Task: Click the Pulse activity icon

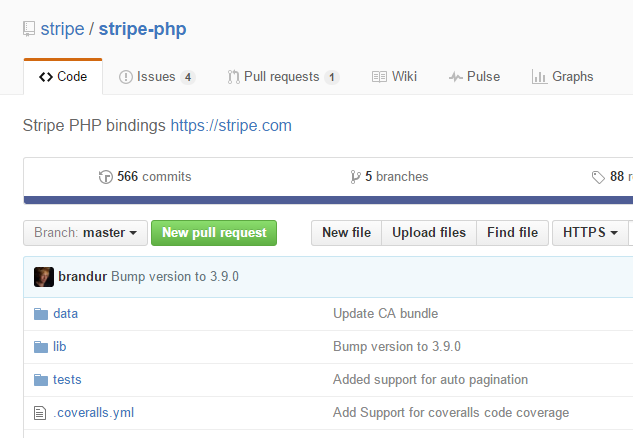Action: coord(456,77)
